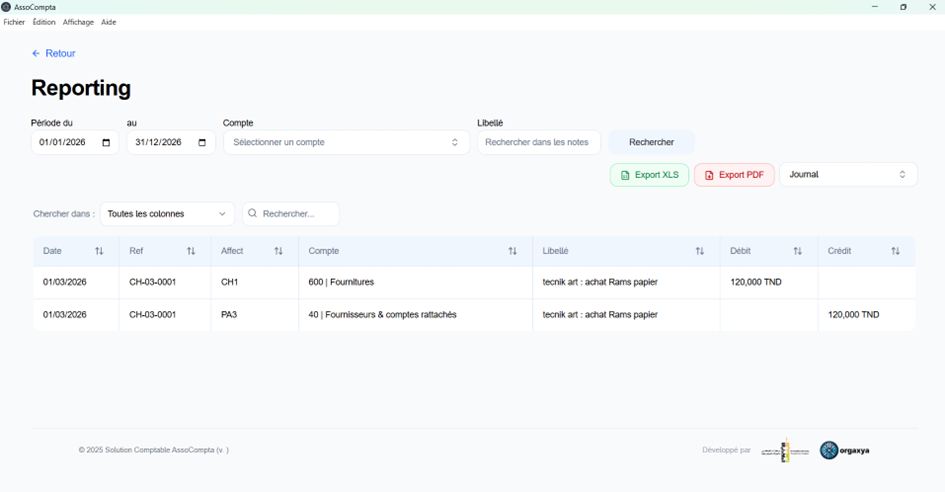Go back using the Retour link
The height and width of the screenshot is (492, 945).
(x=54, y=54)
